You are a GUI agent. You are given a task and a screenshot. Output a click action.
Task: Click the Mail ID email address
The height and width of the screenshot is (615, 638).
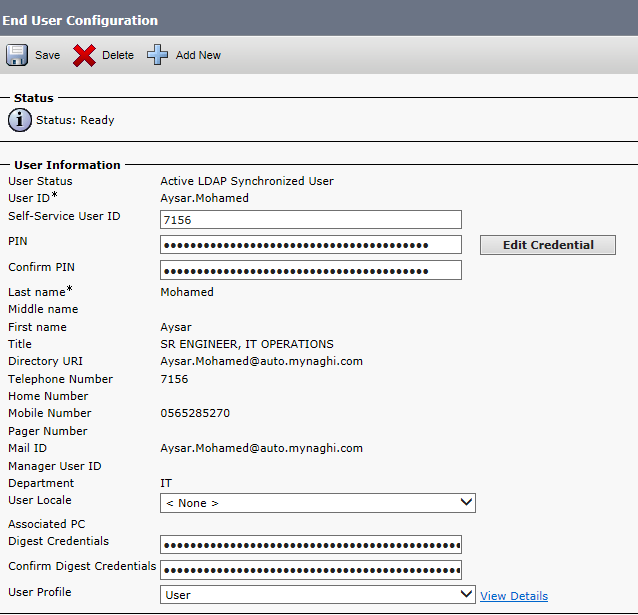[261, 448]
